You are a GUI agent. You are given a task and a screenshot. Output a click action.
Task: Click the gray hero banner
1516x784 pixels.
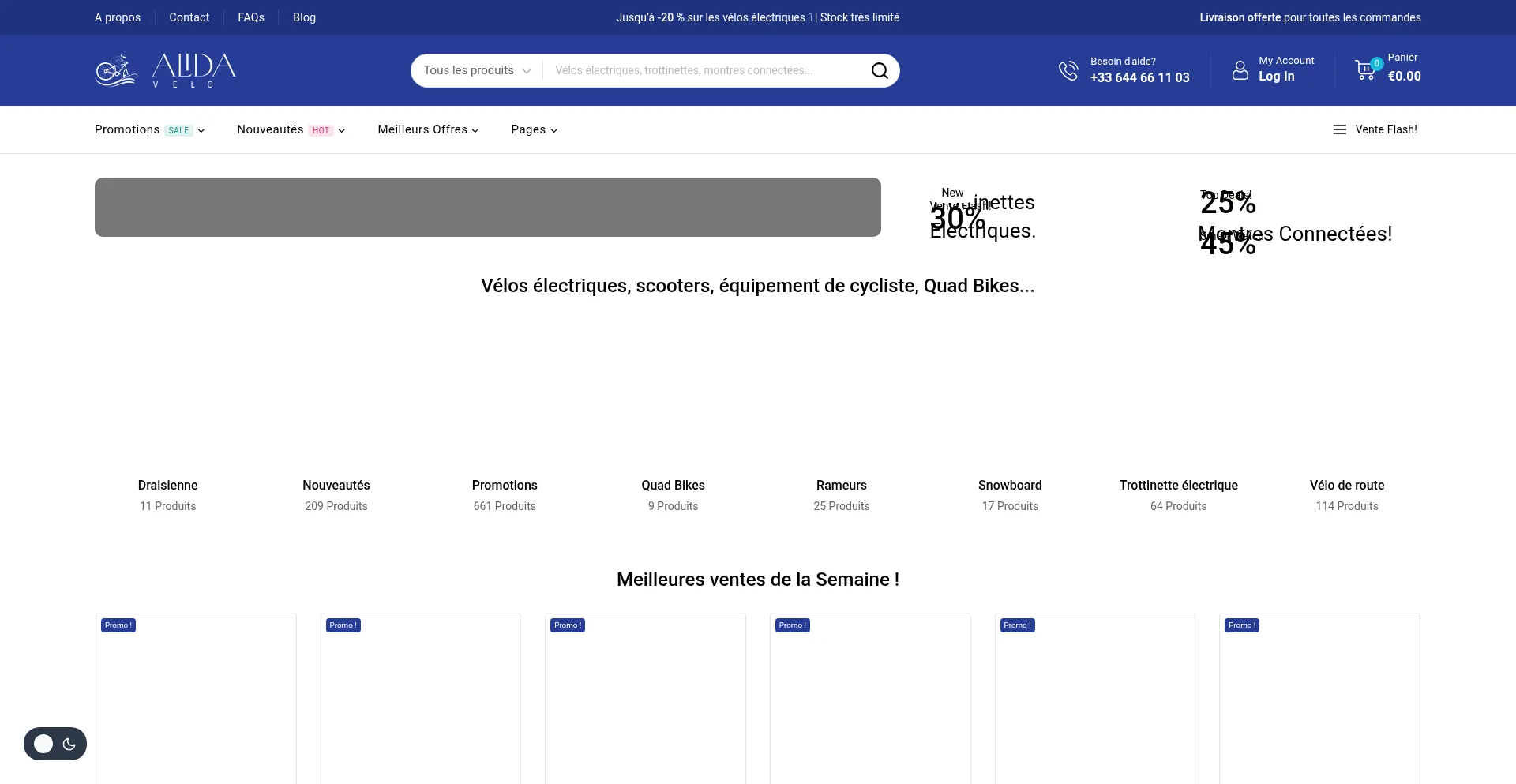[487, 207]
